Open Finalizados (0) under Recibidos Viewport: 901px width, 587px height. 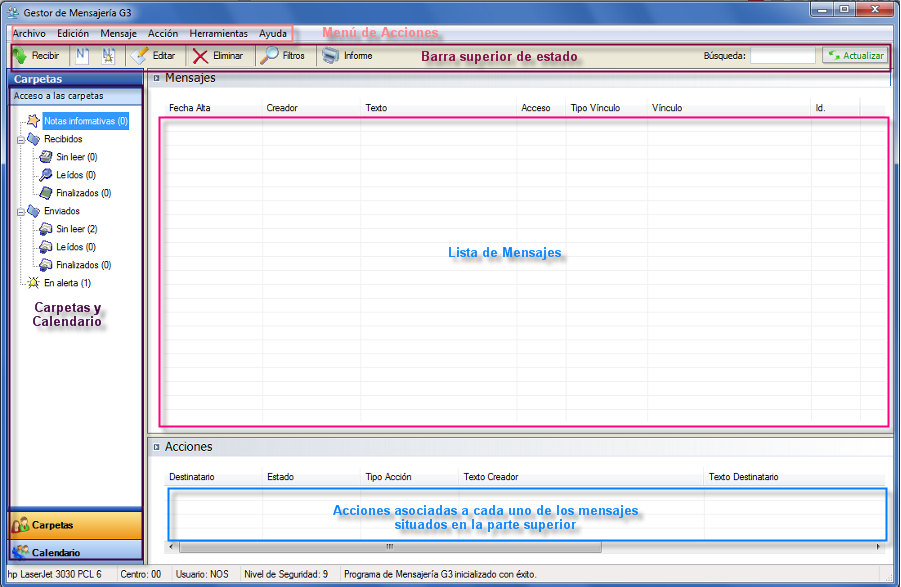pyautogui.click(x=83, y=193)
